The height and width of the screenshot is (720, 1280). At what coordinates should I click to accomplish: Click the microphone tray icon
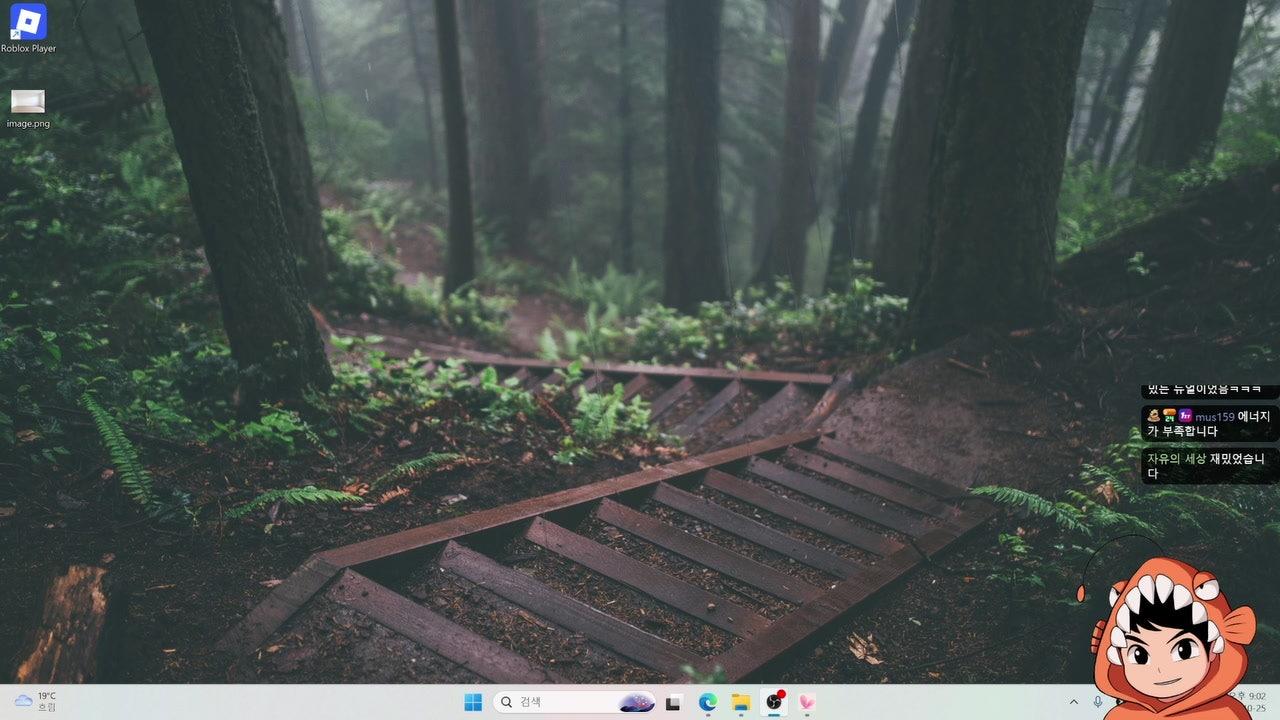pyautogui.click(x=1098, y=702)
